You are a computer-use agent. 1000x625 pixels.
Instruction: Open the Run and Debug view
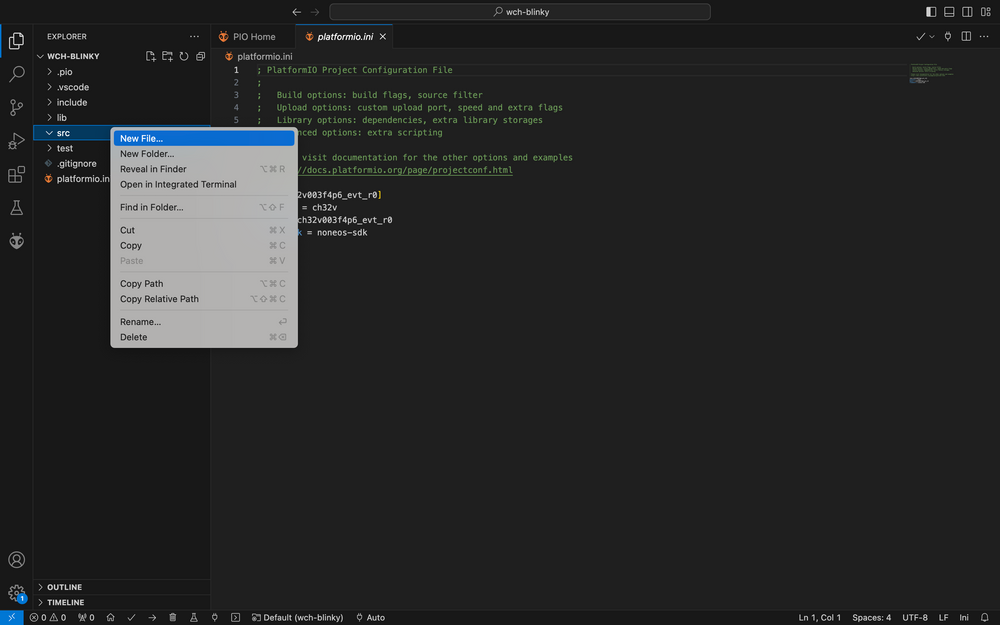[x=16, y=141]
